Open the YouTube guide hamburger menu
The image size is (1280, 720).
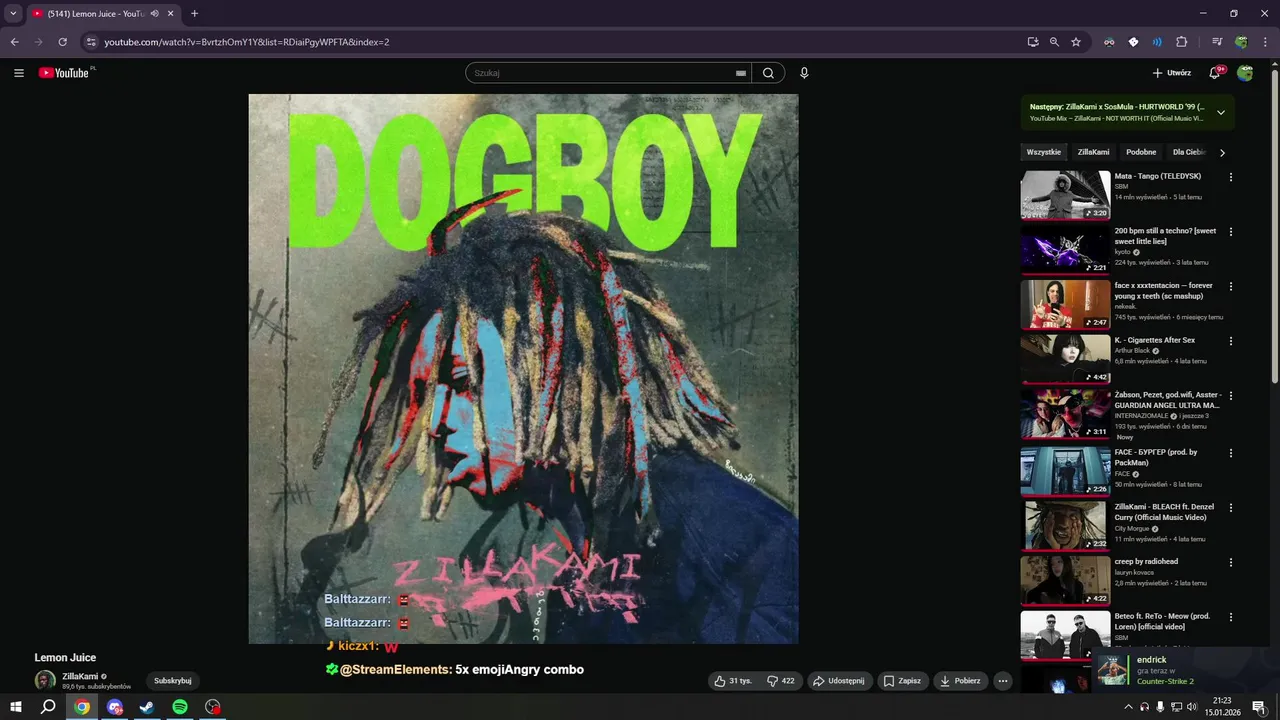pos(19,73)
